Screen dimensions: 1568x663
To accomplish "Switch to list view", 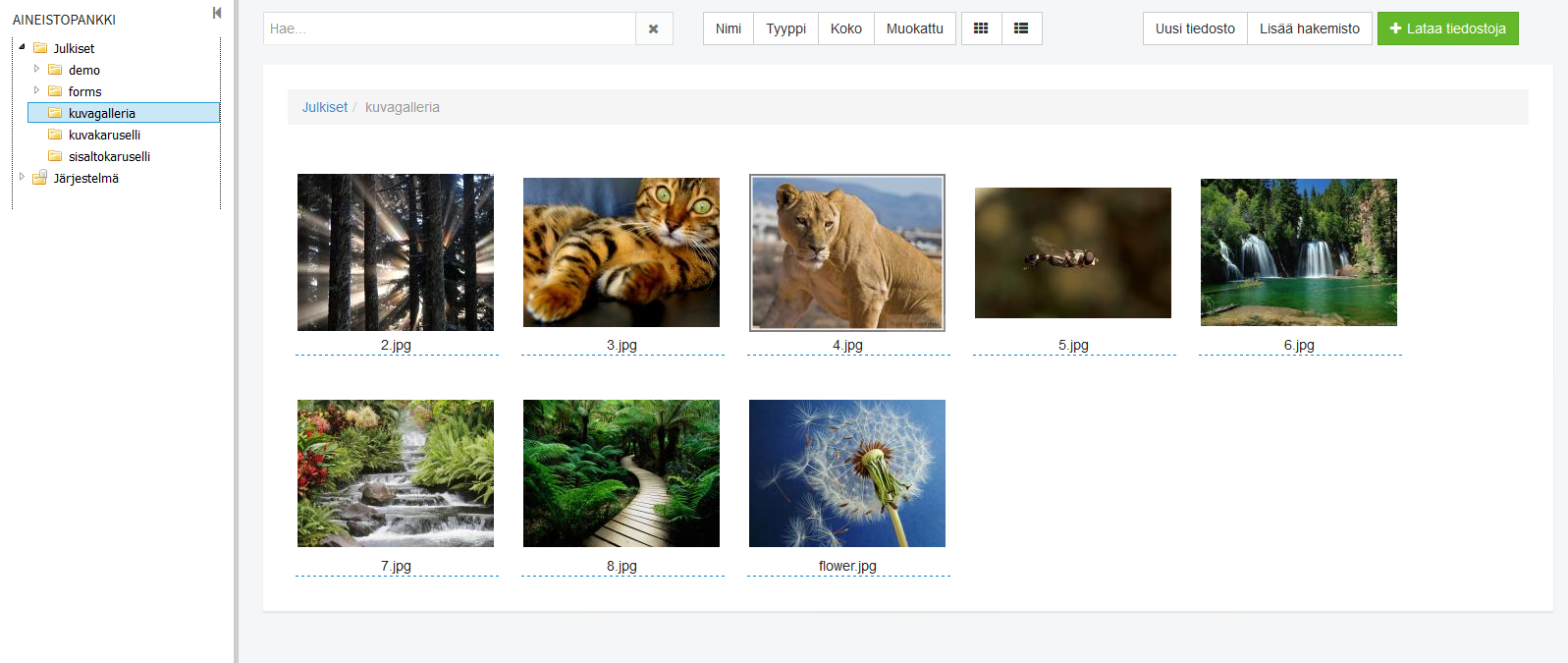I will click(1021, 28).
